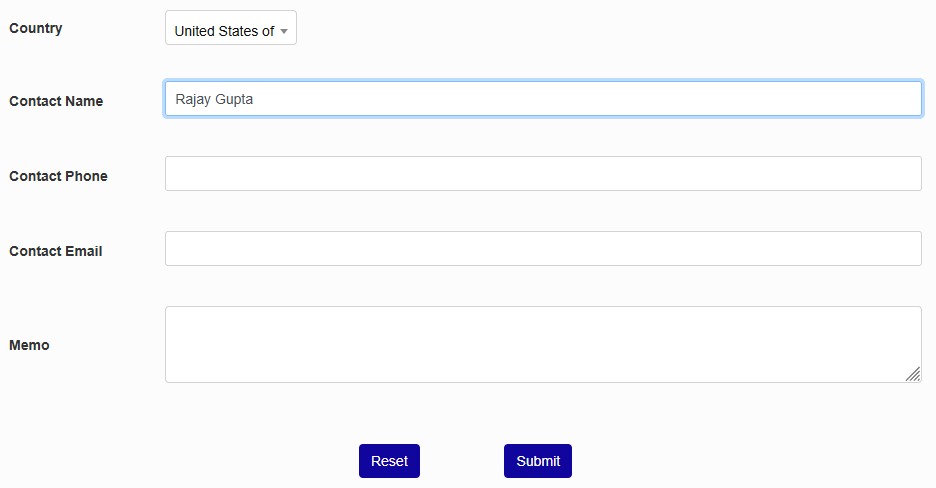Click the "Contact Phone" field label
The image size is (936, 488).
pos(58,176)
